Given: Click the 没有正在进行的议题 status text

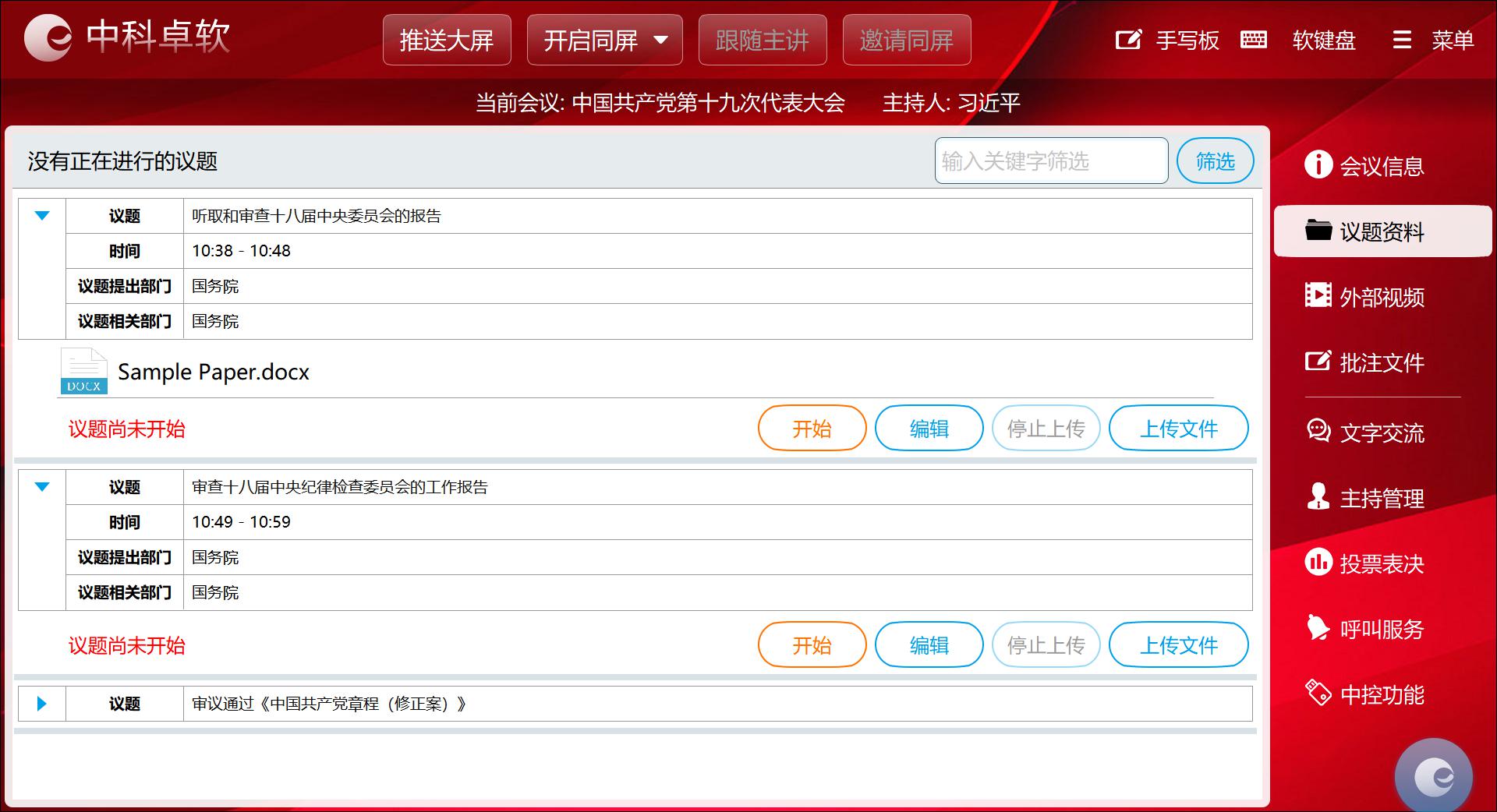Looking at the screenshot, I should point(122,161).
